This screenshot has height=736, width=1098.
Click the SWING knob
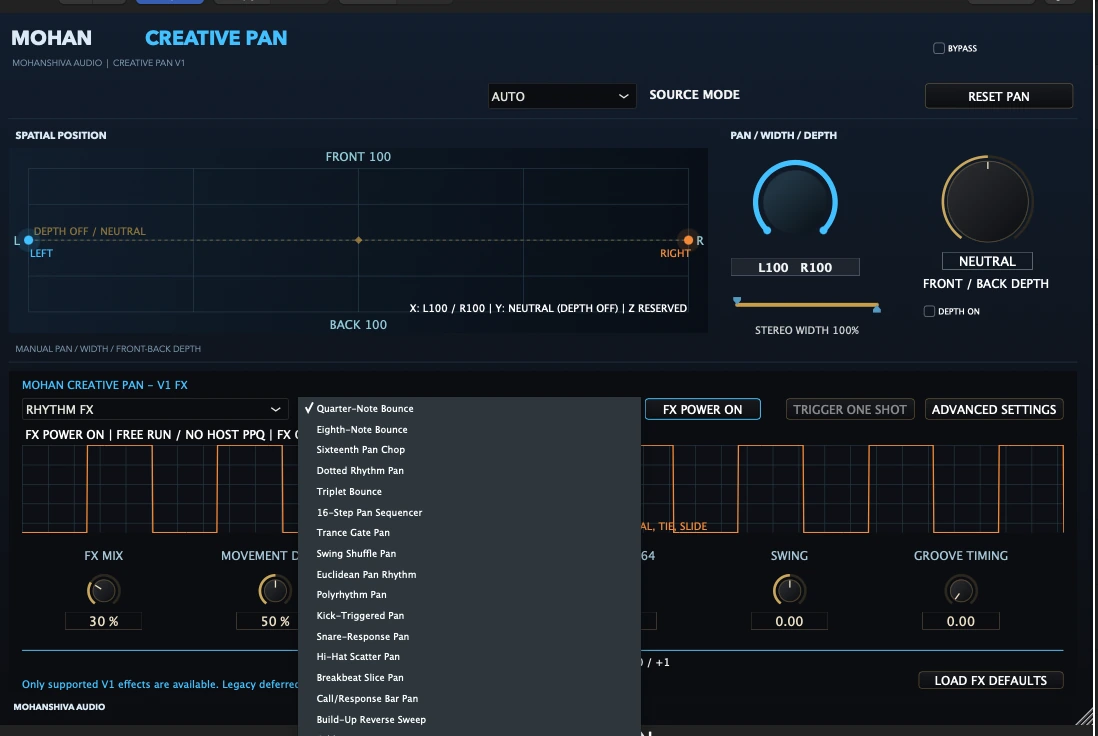(789, 591)
